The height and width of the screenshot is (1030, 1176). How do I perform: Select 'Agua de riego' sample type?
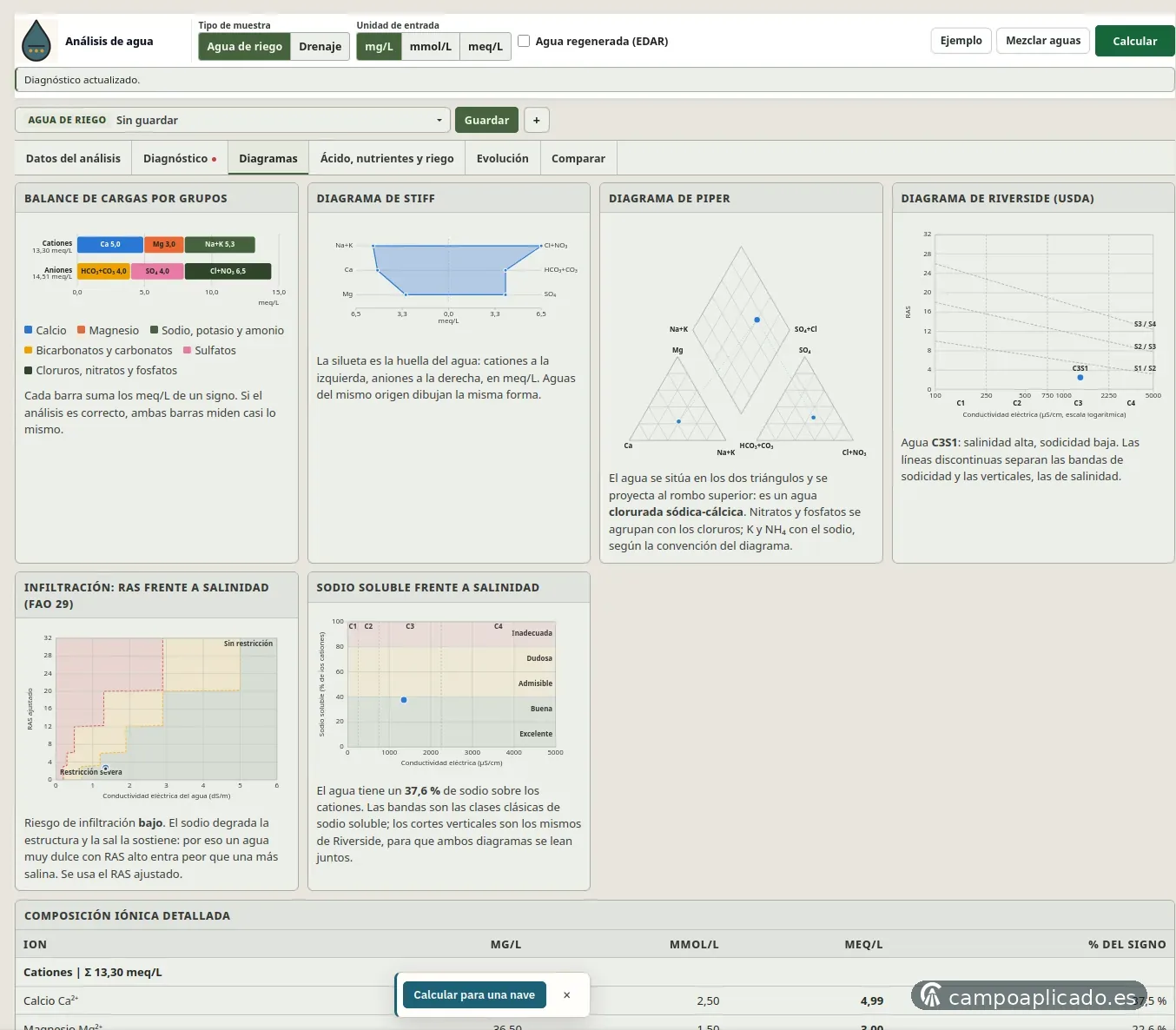click(x=244, y=47)
